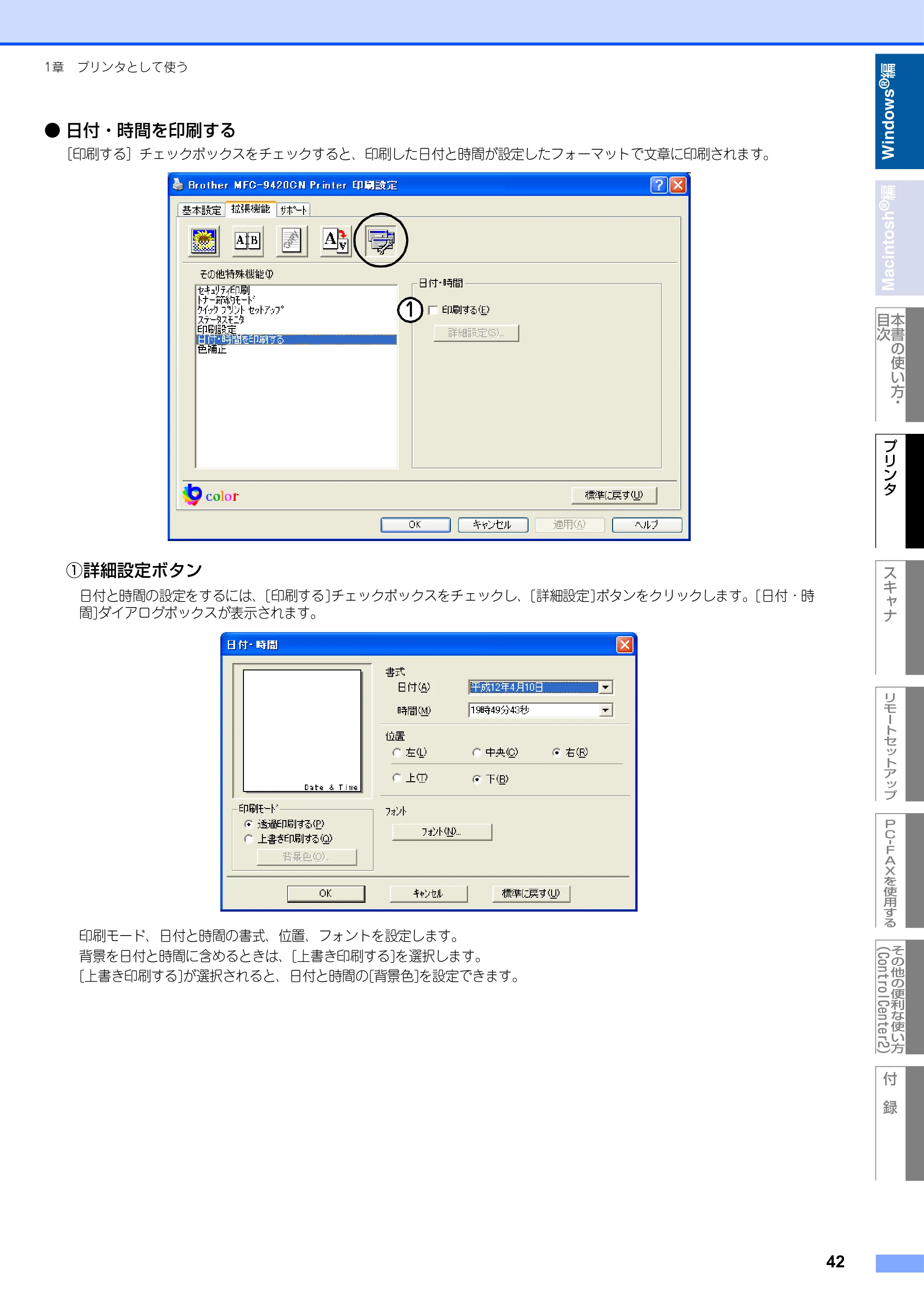This screenshot has height=1308, width=924.
Task: Click 標準に戻す(U) in the 日付・時間 dialog
Action: click(531, 893)
